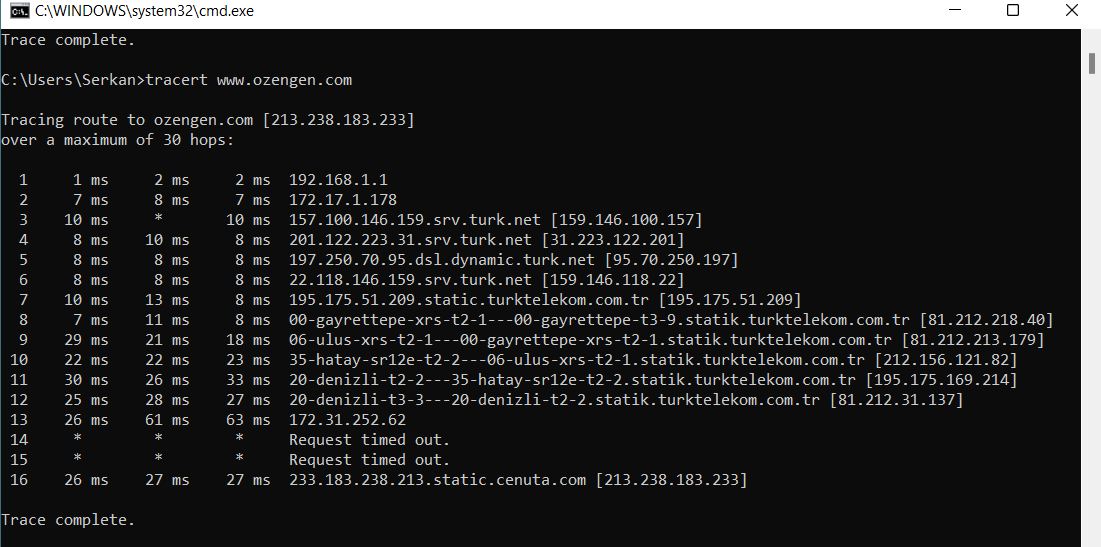Screen dimensions: 1101x547
Task: Click the 197.250.70.95.dsl.dynamic.turk.net hostname
Action: (437, 260)
